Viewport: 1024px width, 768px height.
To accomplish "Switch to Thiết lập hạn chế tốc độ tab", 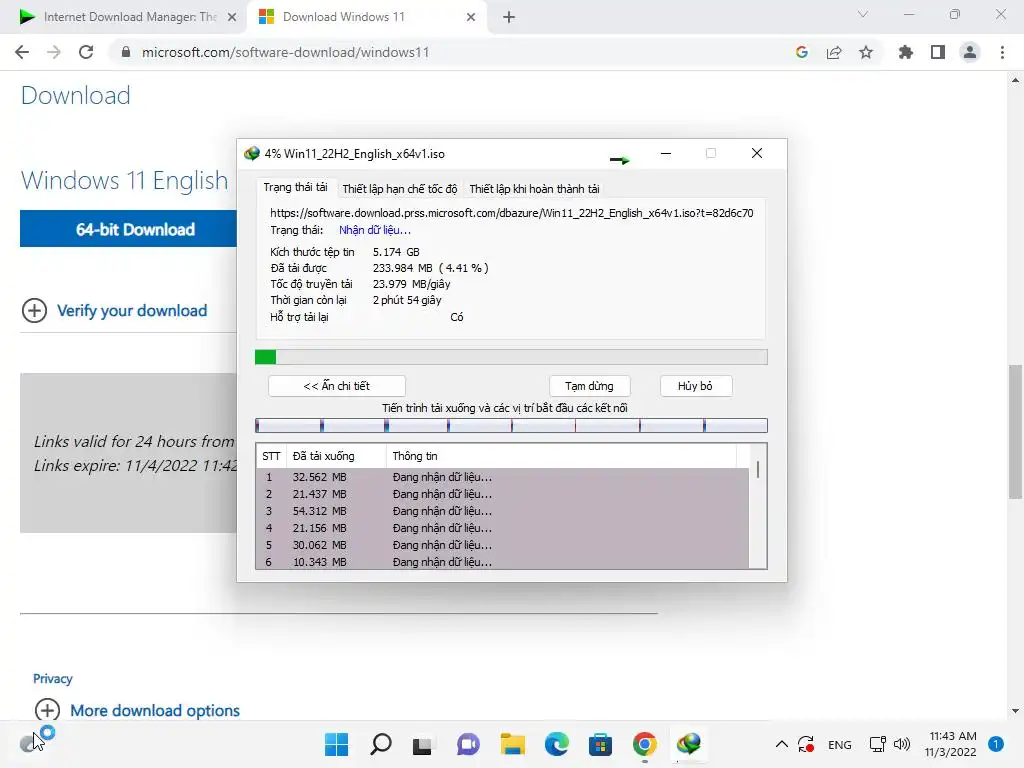I will (x=400, y=189).
